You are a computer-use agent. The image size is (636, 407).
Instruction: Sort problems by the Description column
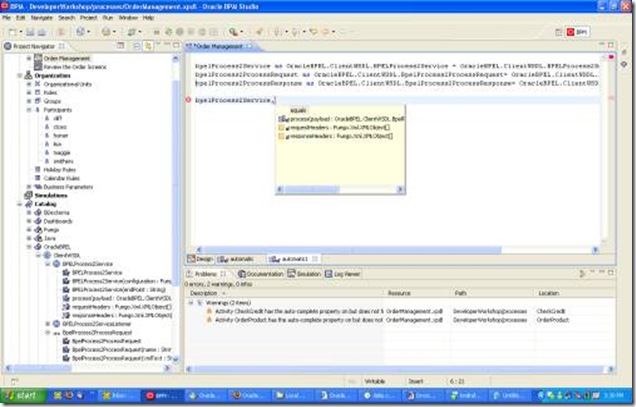(284, 293)
